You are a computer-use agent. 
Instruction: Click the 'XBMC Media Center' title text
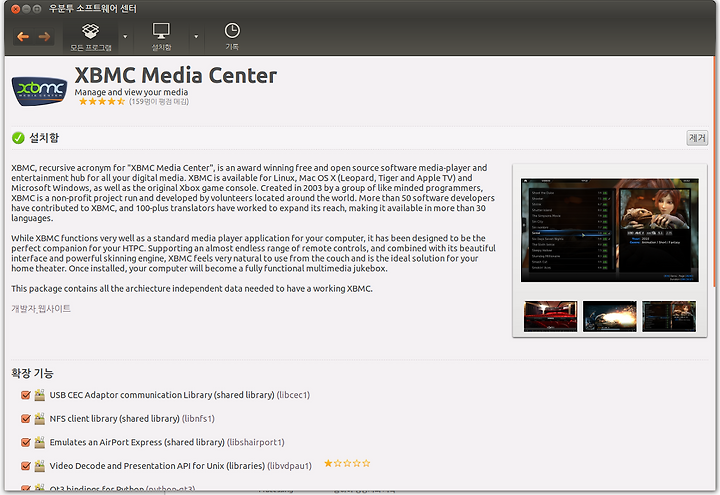coord(176,75)
